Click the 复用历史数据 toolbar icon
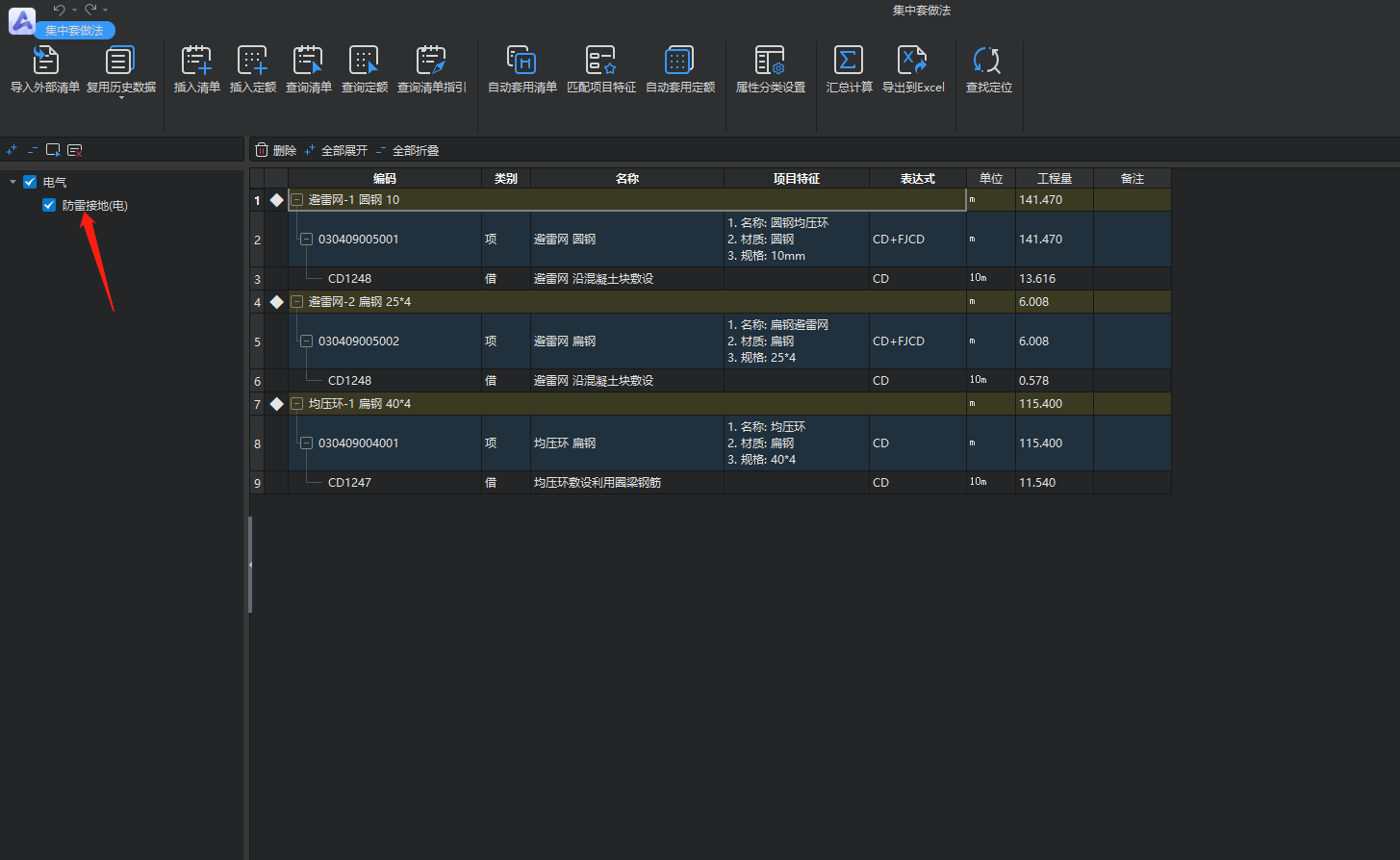1400x860 pixels. (x=120, y=61)
